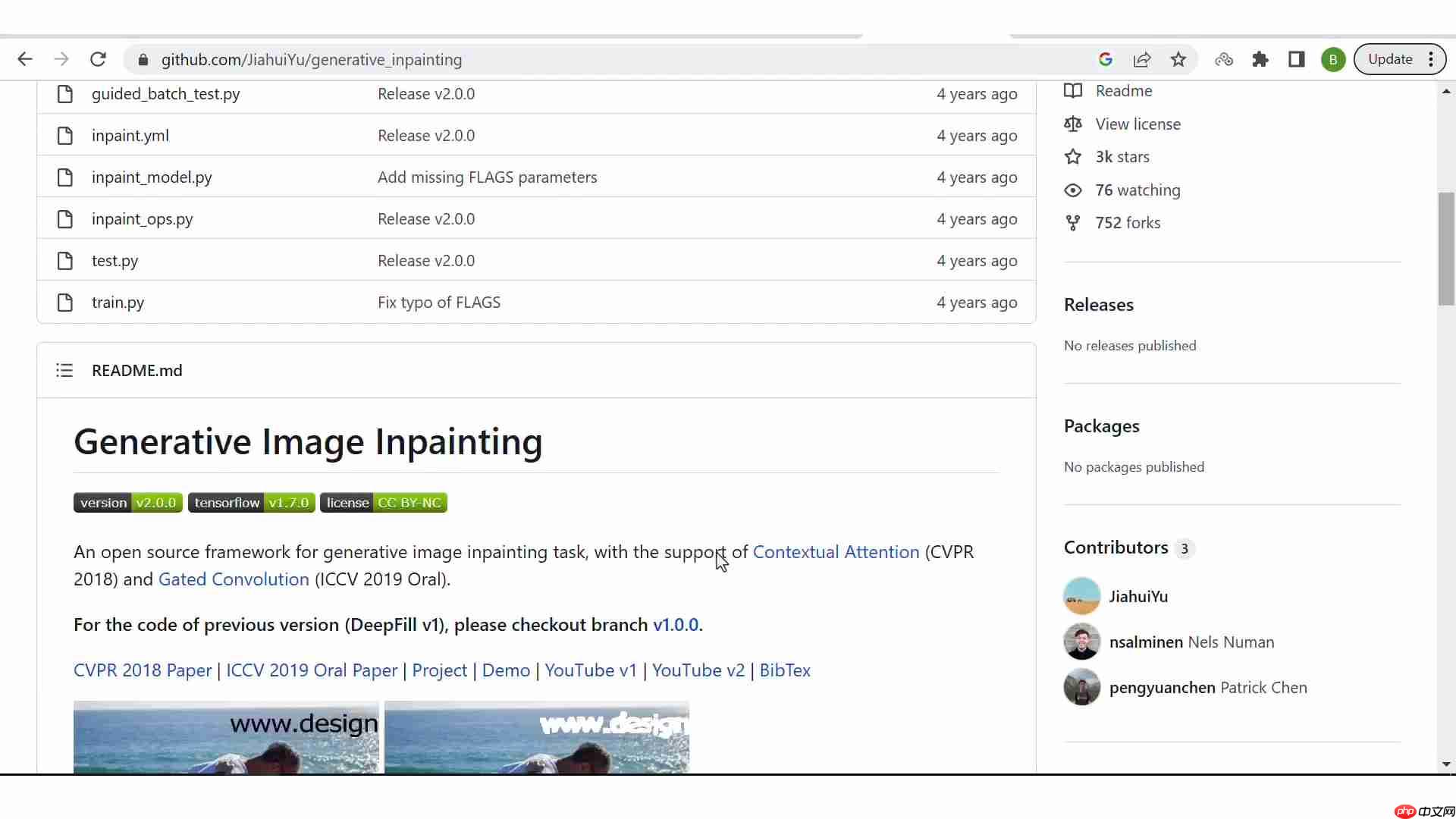Click the scrollbar up arrow
The height and width of the screenshot is (819, 1456).
[x=1446, y=91]
